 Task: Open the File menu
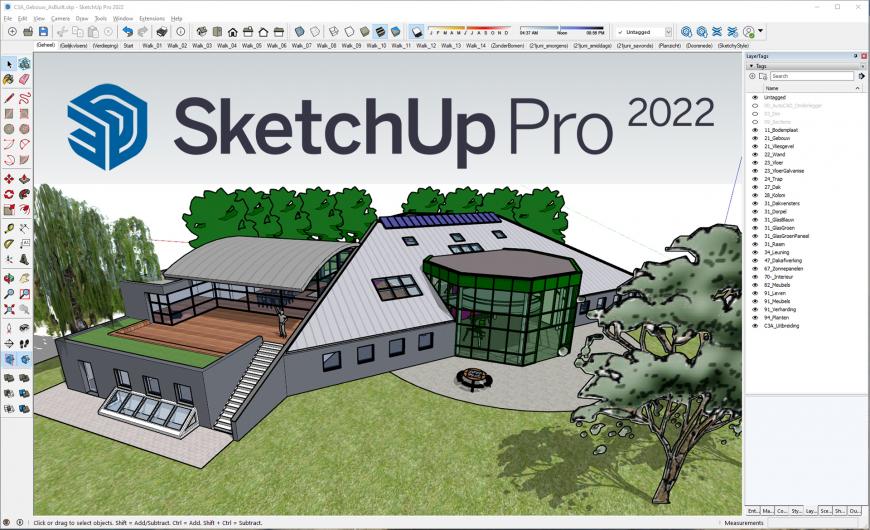[8, 18]
